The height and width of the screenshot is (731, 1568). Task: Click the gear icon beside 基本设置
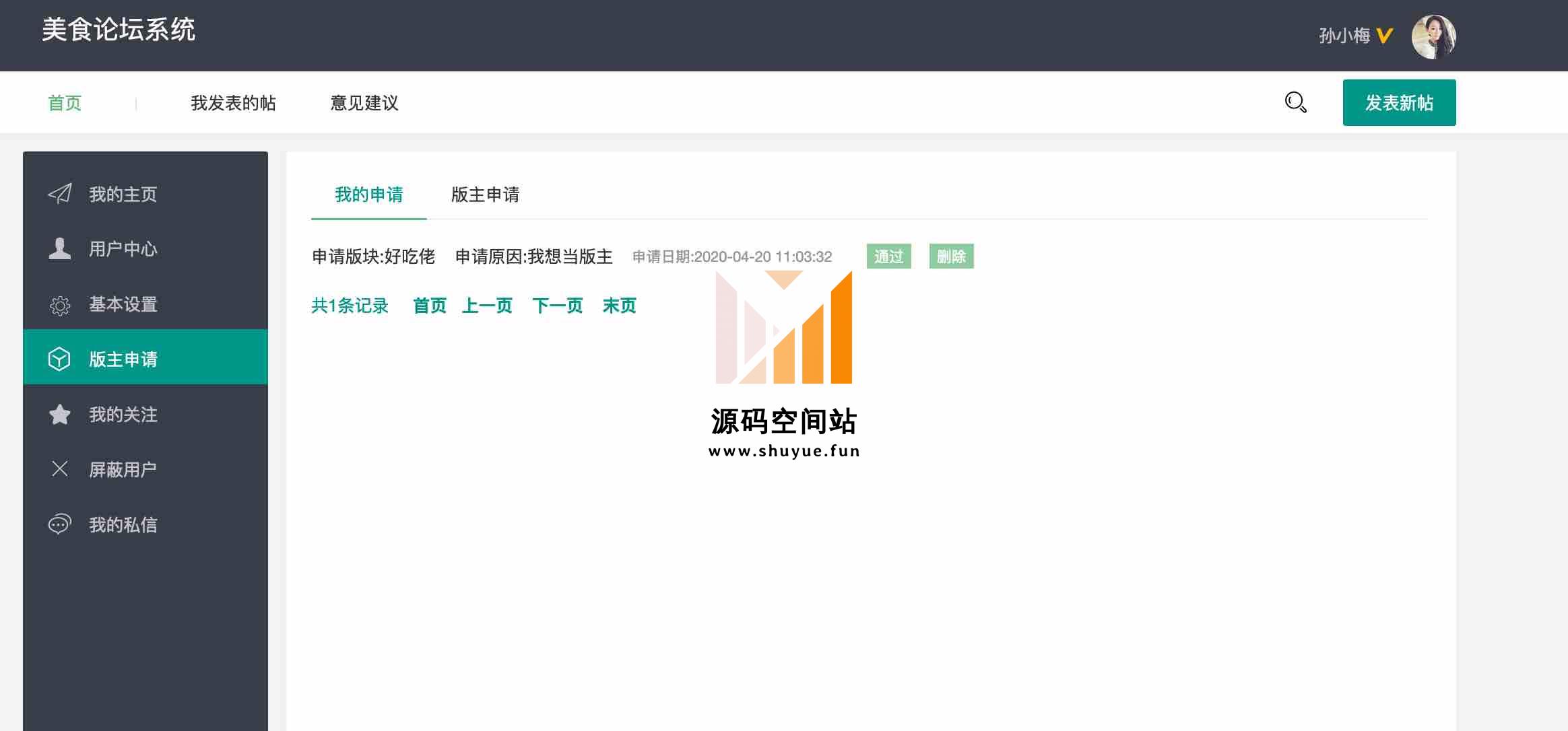[60, 306]
